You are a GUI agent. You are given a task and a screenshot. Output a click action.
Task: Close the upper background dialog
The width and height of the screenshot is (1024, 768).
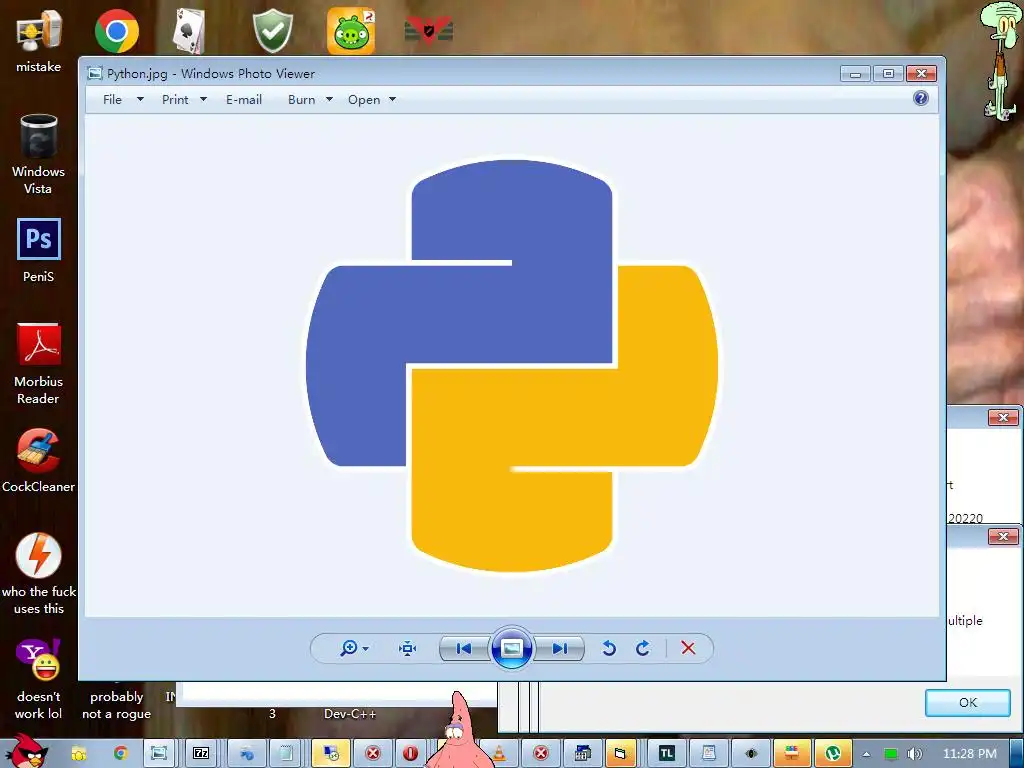[x=1002, y=417]
